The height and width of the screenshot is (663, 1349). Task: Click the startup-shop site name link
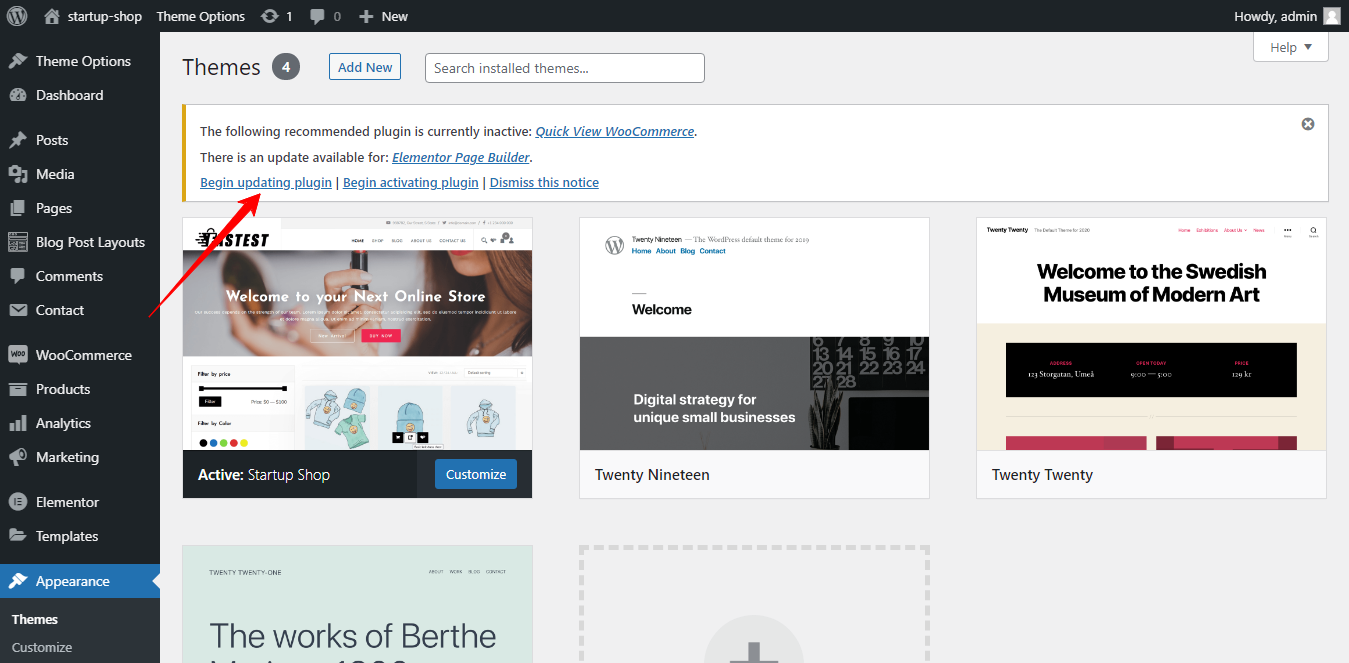(x=105, y=16)
